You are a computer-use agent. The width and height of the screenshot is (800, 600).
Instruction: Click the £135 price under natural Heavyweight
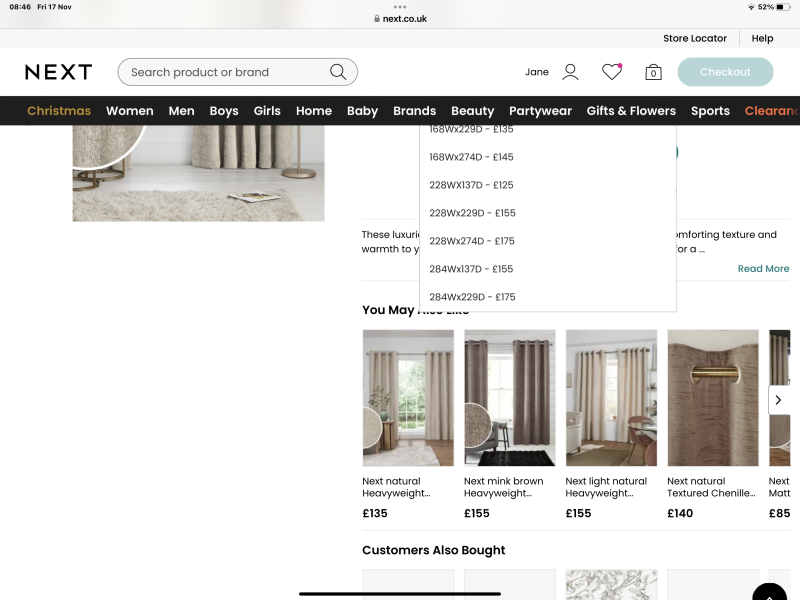click(x=375, y=513)
